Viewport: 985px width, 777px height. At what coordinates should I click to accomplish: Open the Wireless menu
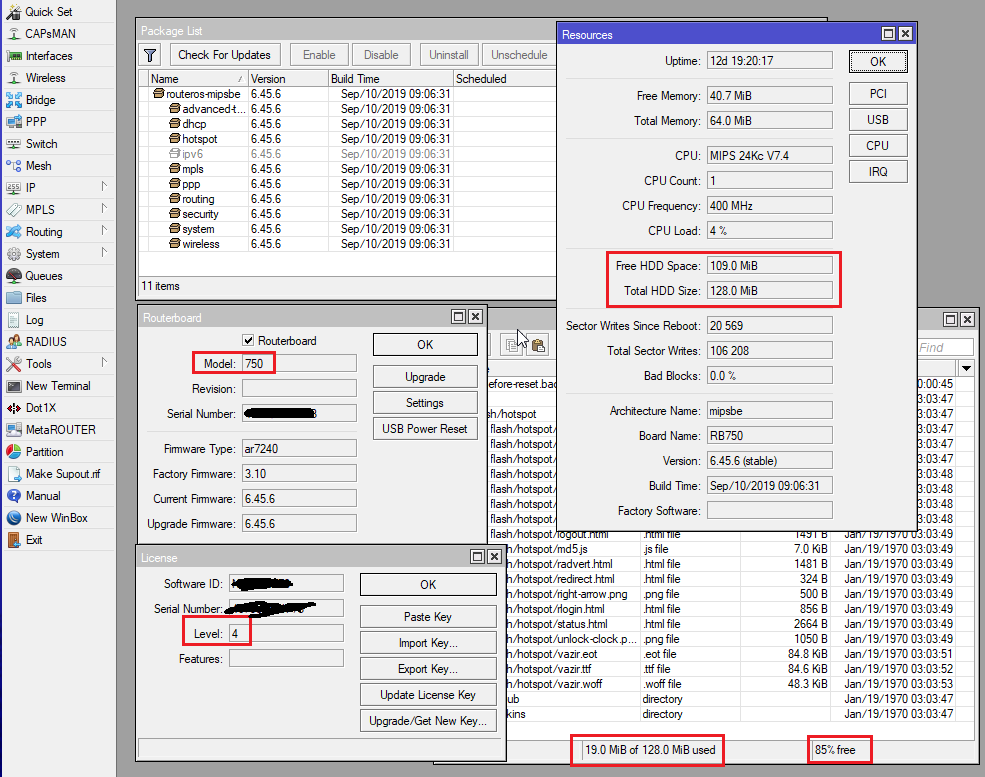coord(45,78)
